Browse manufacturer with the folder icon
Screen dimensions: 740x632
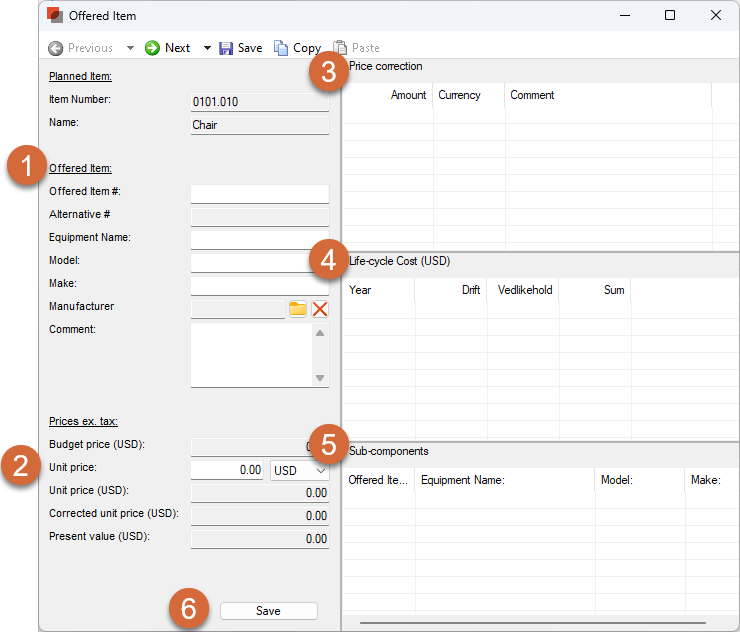click(298, 309)
